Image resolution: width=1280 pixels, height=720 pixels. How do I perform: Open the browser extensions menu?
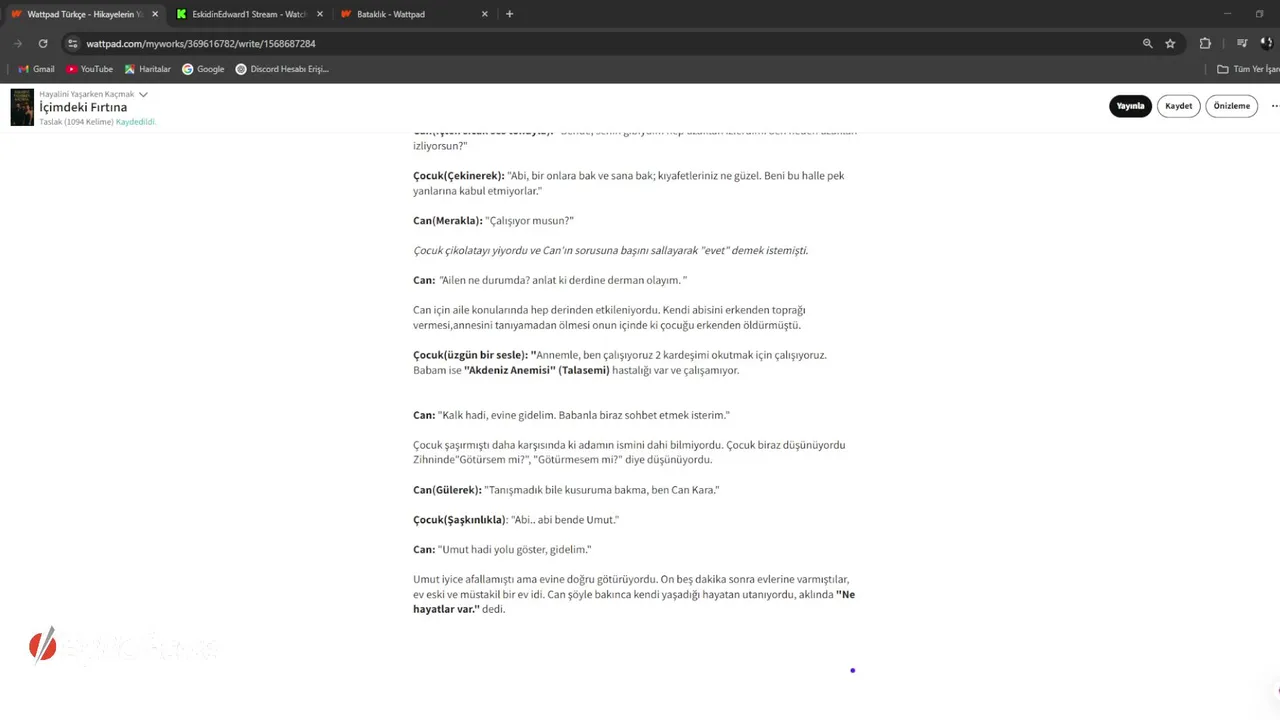point(1205,44)
